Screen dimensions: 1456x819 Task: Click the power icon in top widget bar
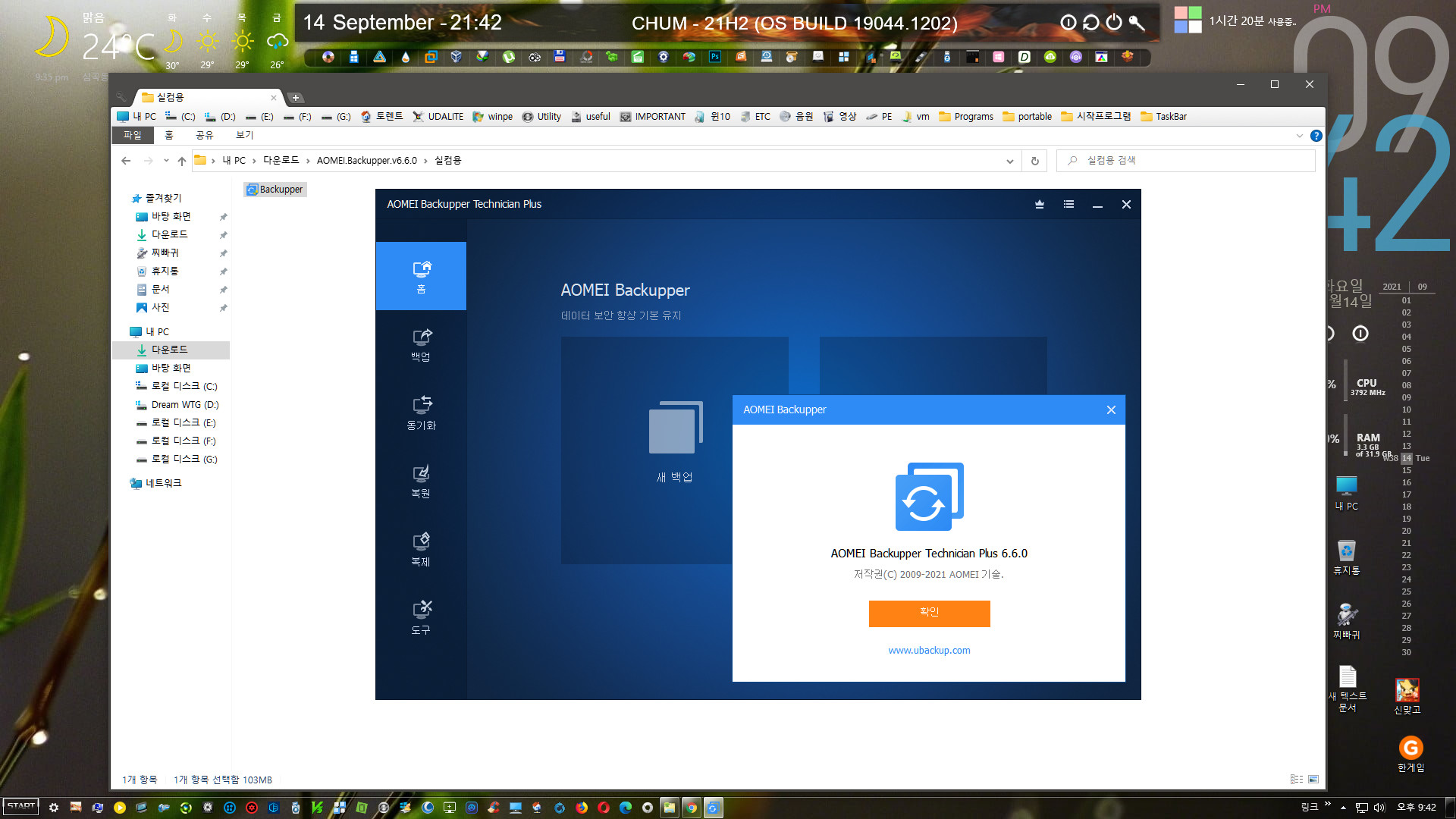click(x=1113, y=23)
